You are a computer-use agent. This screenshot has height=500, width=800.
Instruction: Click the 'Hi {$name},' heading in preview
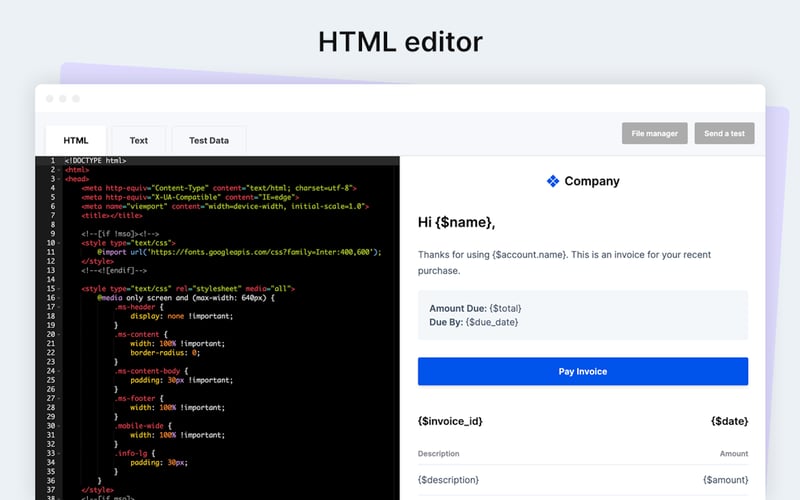point(457,222)
